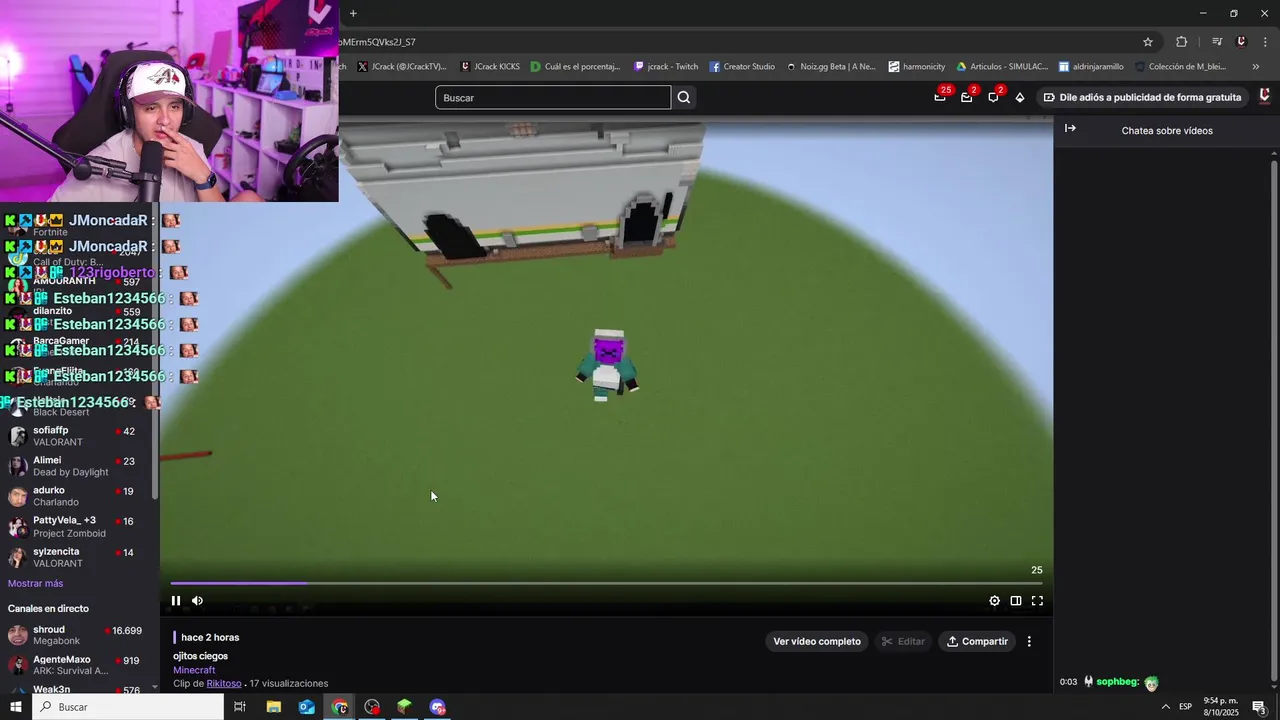Click 'Mostrar más' in sidebar
Viewport: 1280px width, 720px height.
(36, 584)
